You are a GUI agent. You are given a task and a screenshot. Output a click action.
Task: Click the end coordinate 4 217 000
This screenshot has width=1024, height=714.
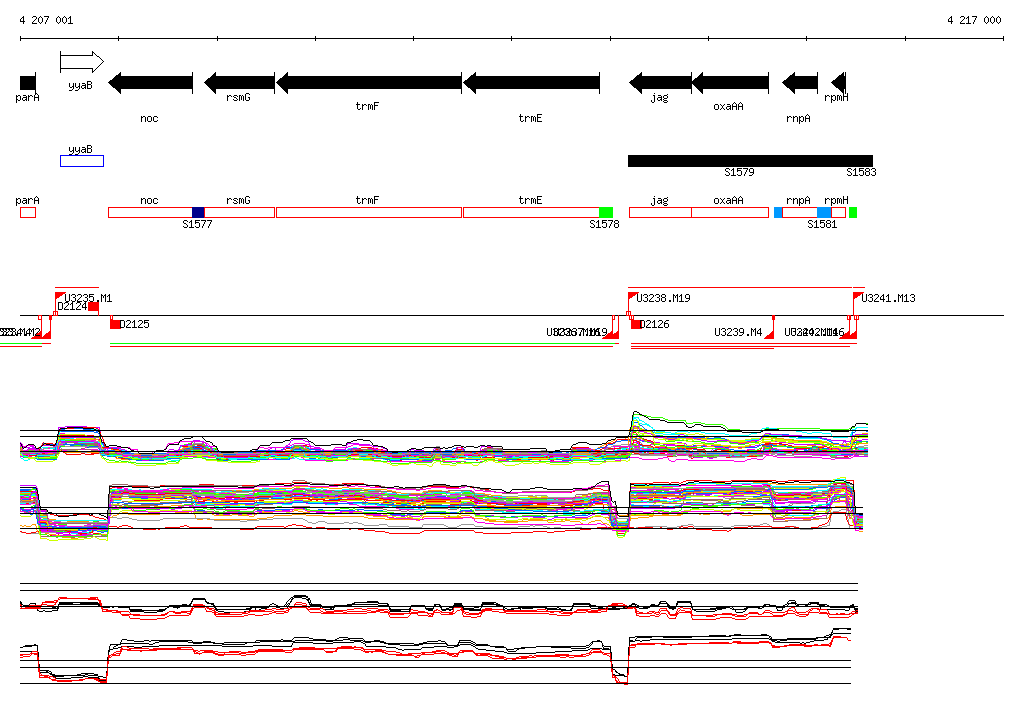974,20
